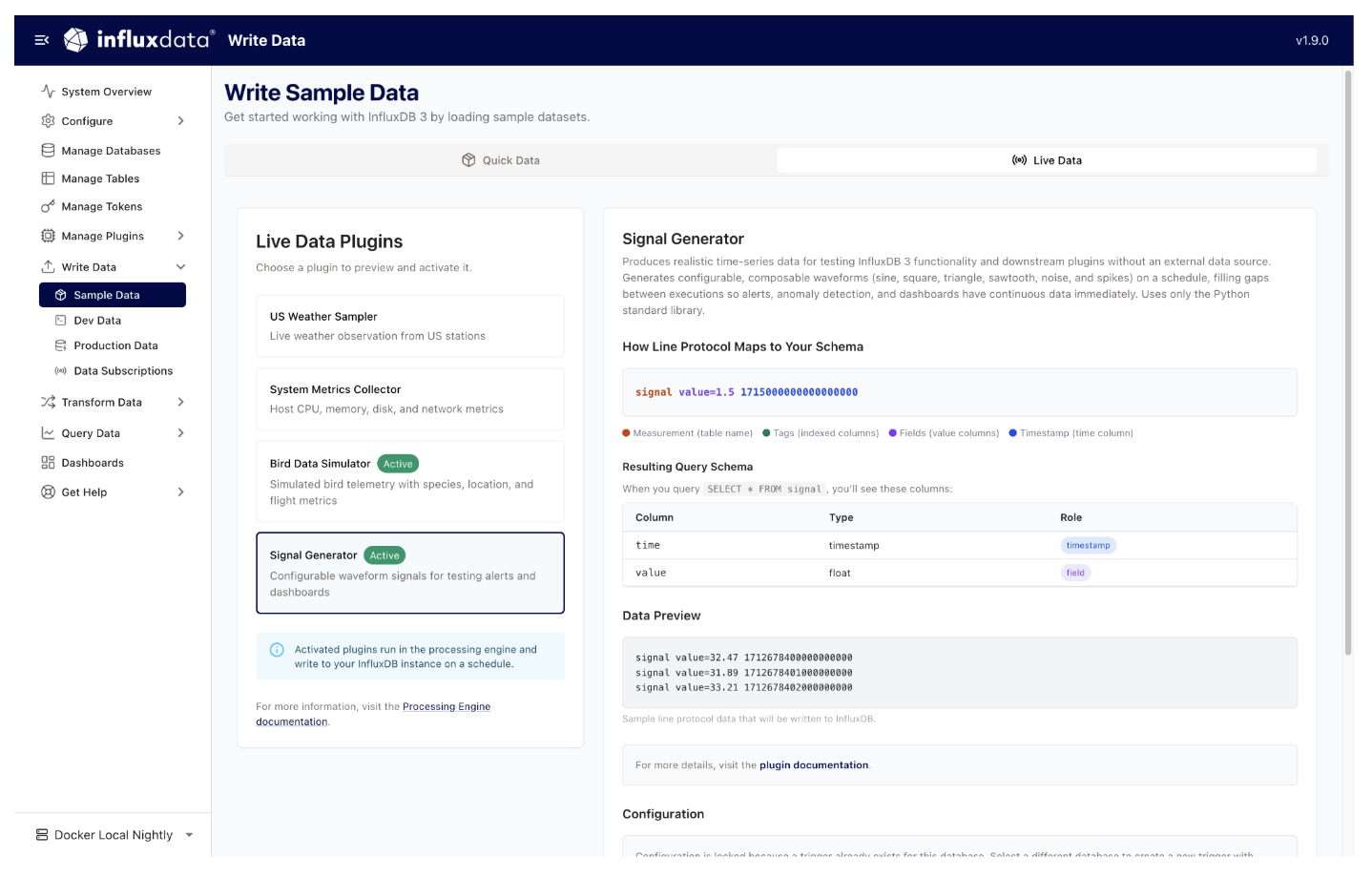This screenshot has height=878, width=1372.
Task: Open the plugin documentation link
Action: tap(814, 765)
